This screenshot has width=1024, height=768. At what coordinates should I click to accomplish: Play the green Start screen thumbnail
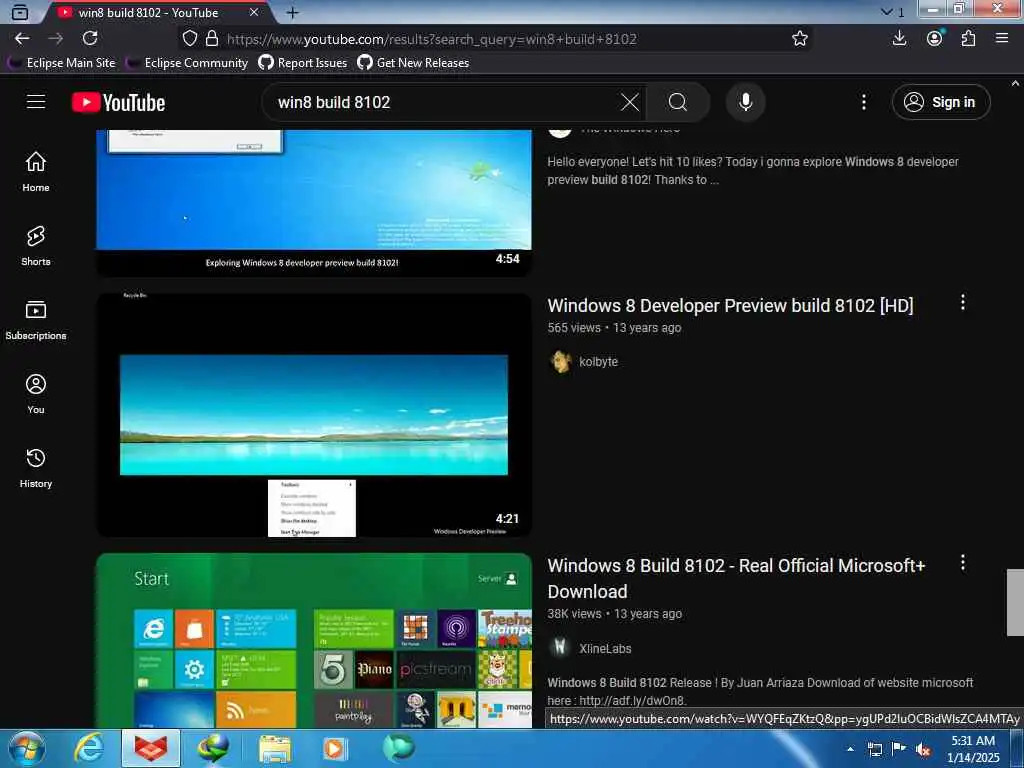314,641
